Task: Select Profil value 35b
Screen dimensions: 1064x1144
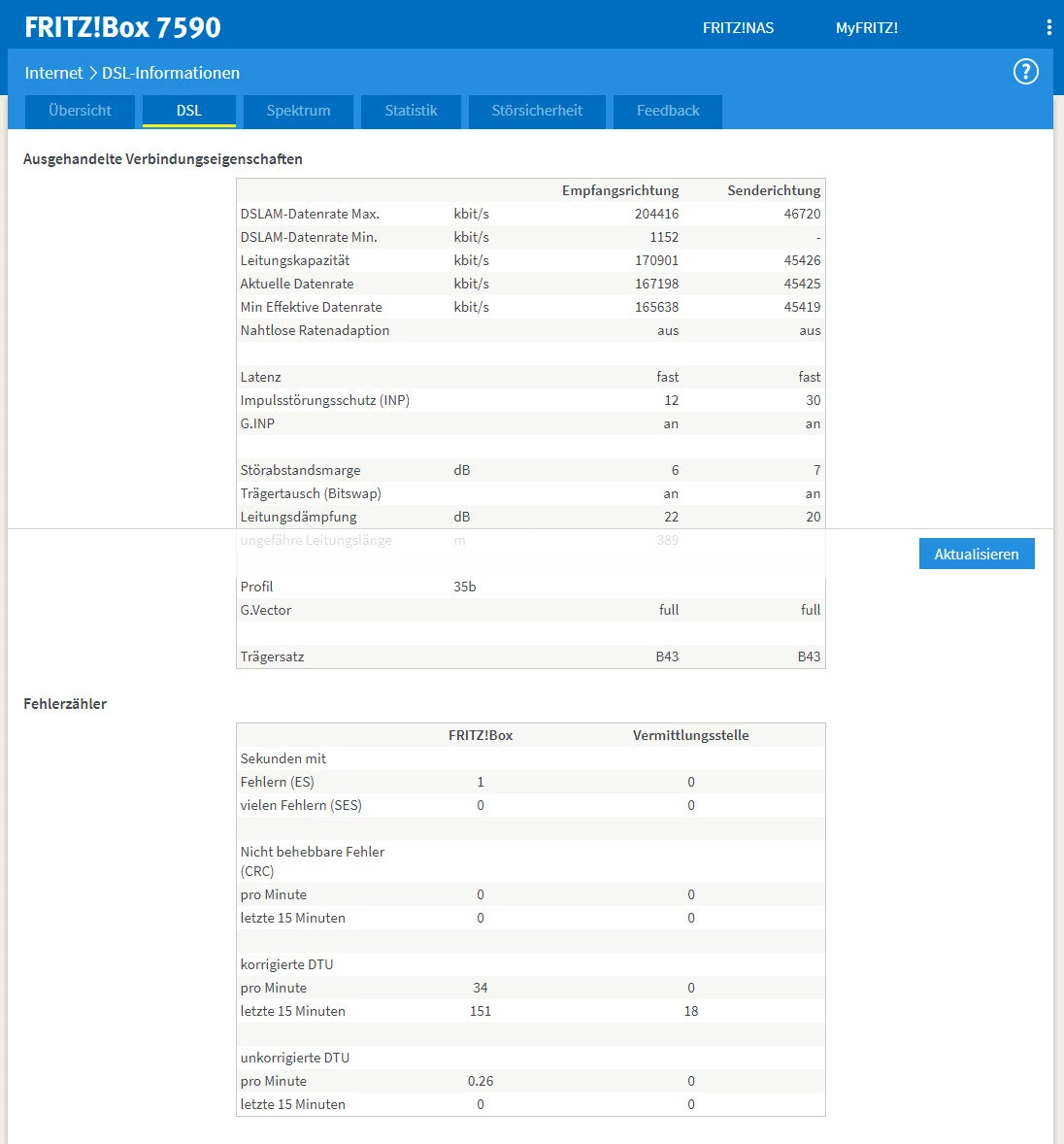Action: 465,587
